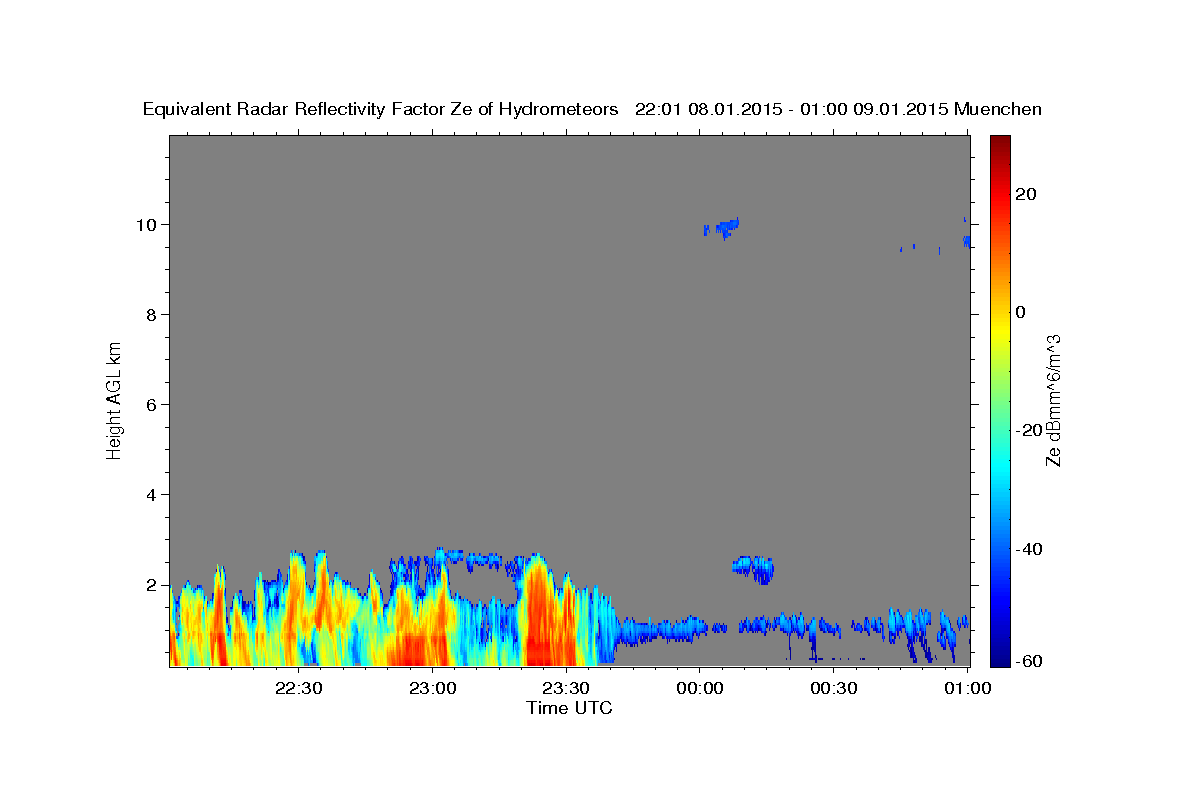1200x800 pixels.
Task: Click the colorbar value 20 label
Action: (1025, 194)
